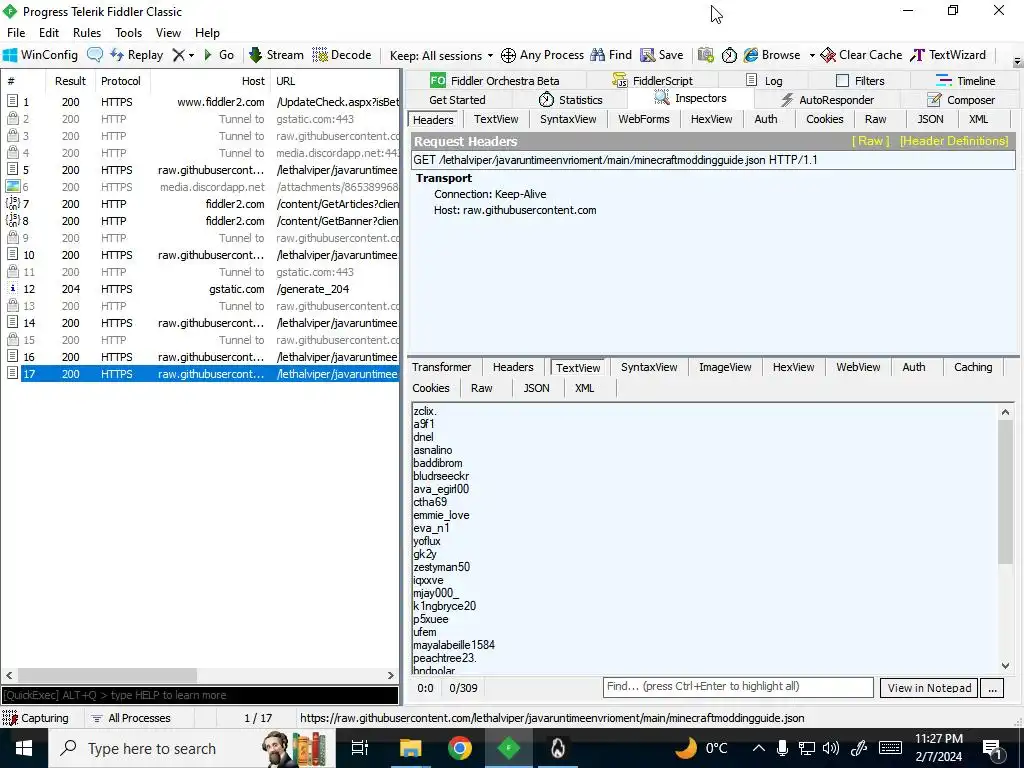
Task: Open the TextWizard tool
Action: [948, 55]
